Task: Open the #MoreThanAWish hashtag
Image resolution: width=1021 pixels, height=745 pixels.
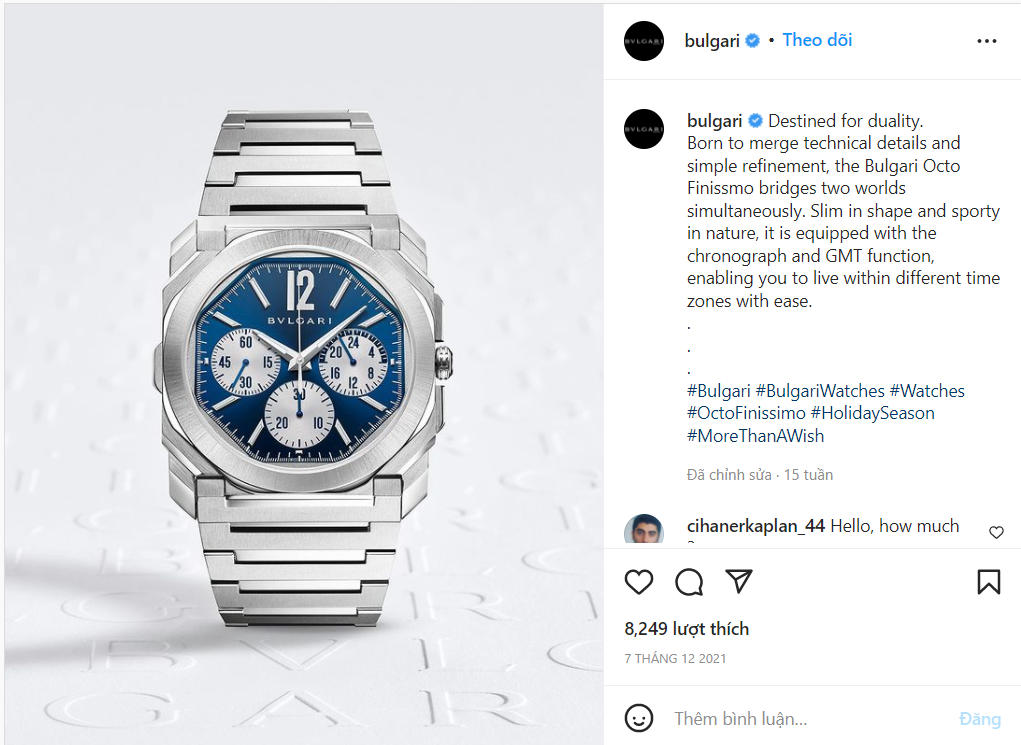Action: [x=755, y=436]
